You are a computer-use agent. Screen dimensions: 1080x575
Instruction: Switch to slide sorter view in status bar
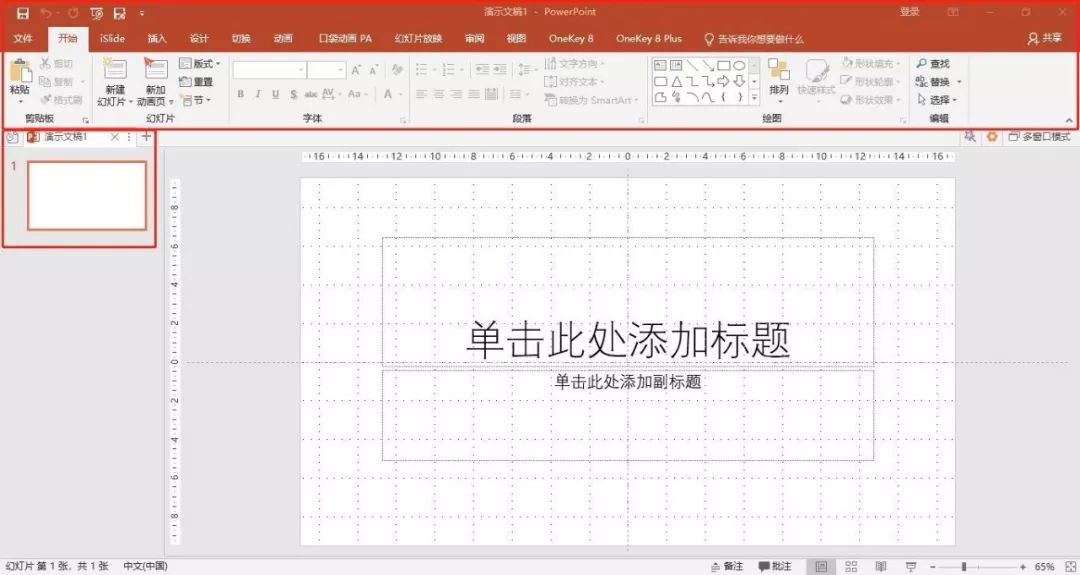[851, 566]
